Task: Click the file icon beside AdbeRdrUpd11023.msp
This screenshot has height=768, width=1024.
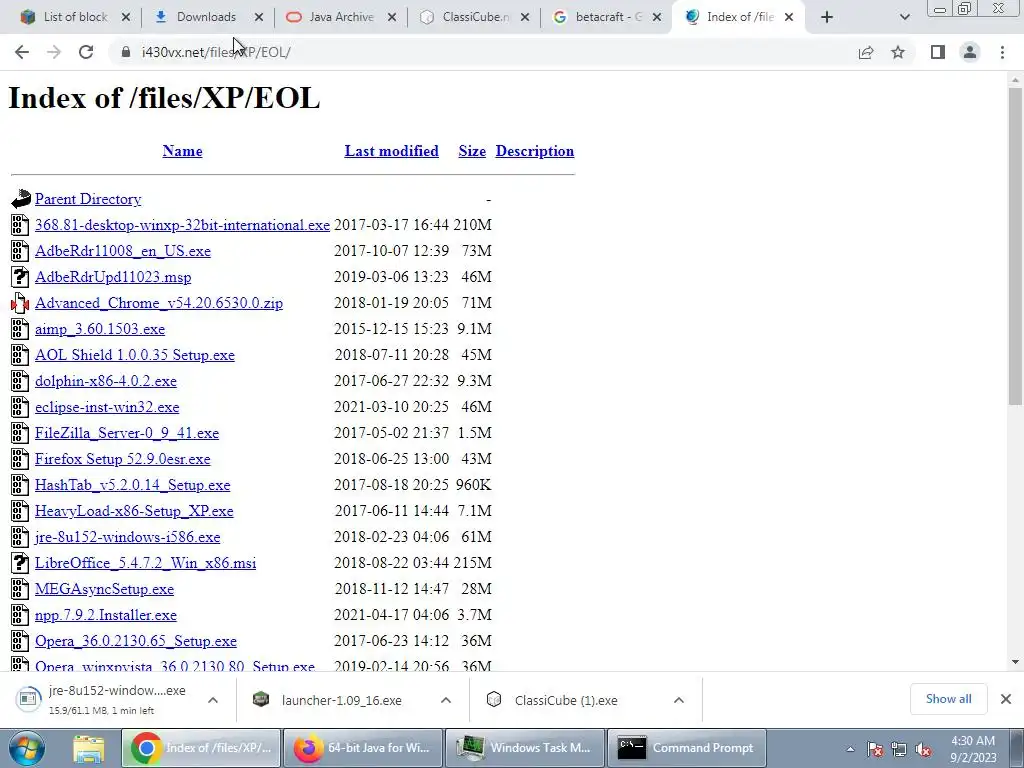Action: [20, 277]
